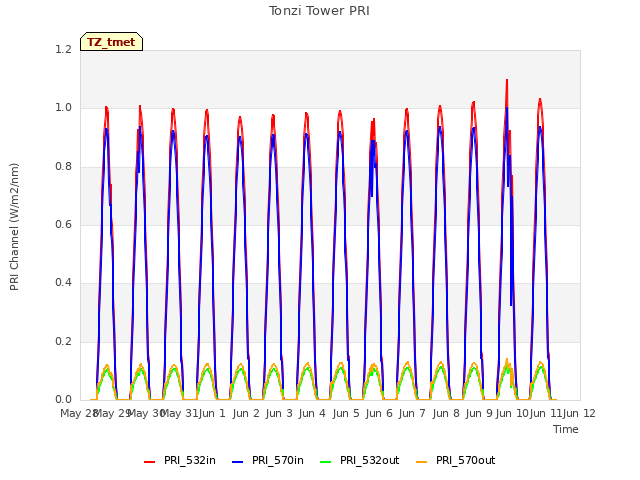Click the orange PRI_570out legend swatch
The image size is (640, 480).
point(422,461)
